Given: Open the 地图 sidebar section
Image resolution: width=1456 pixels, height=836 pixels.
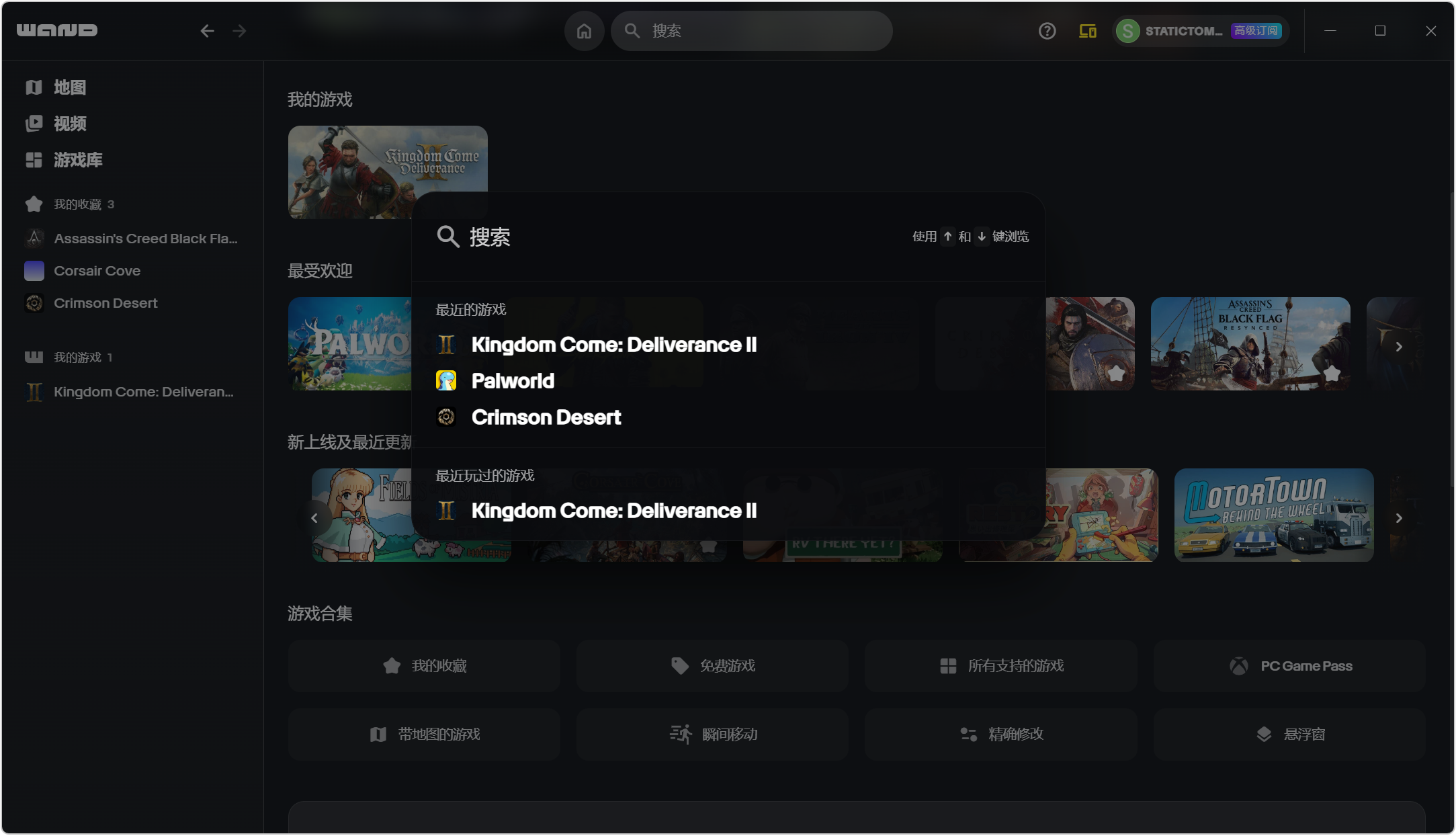Looking at the screenshot, I should 56,87.
